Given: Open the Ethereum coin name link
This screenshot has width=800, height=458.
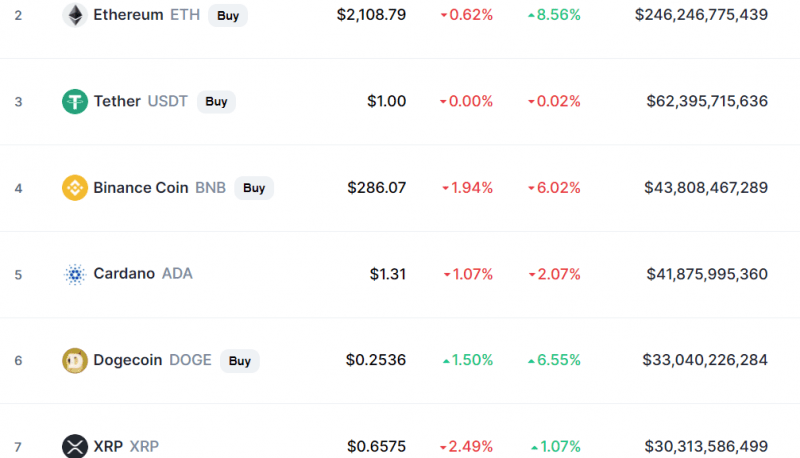Looking at the screenshot, I should coord(128,15).
